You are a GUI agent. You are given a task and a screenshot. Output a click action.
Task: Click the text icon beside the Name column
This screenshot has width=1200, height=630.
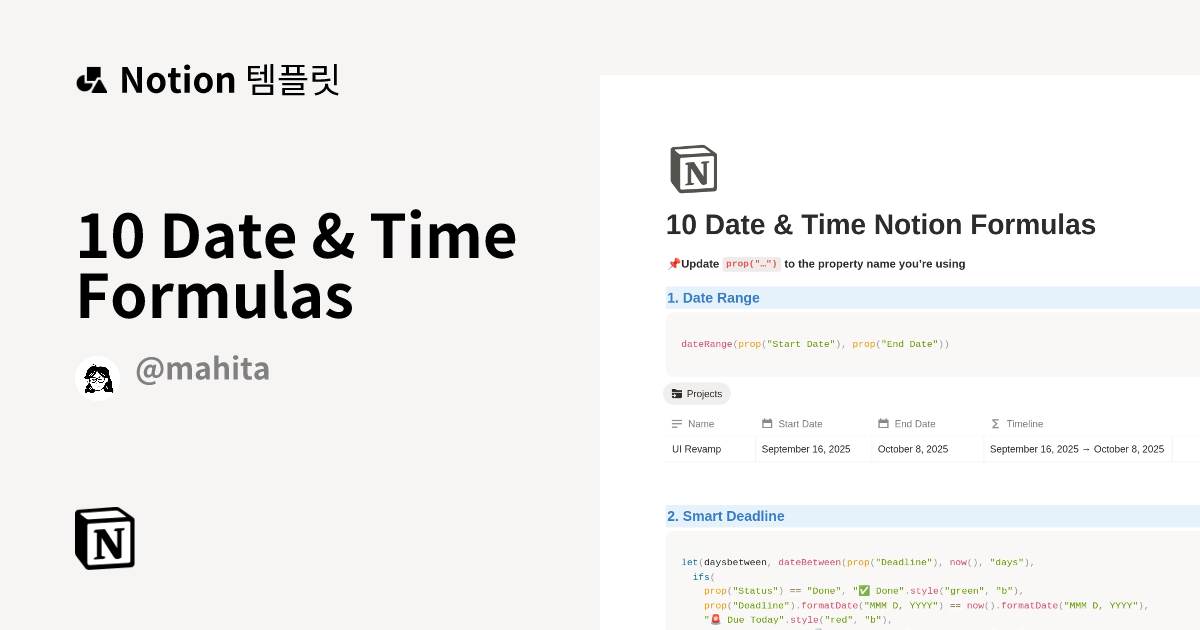click(675, 423)
